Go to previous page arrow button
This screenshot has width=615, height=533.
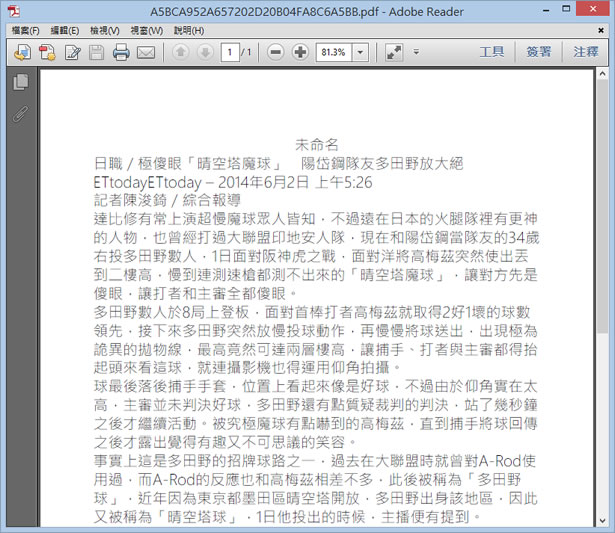[x=180, y=52]
